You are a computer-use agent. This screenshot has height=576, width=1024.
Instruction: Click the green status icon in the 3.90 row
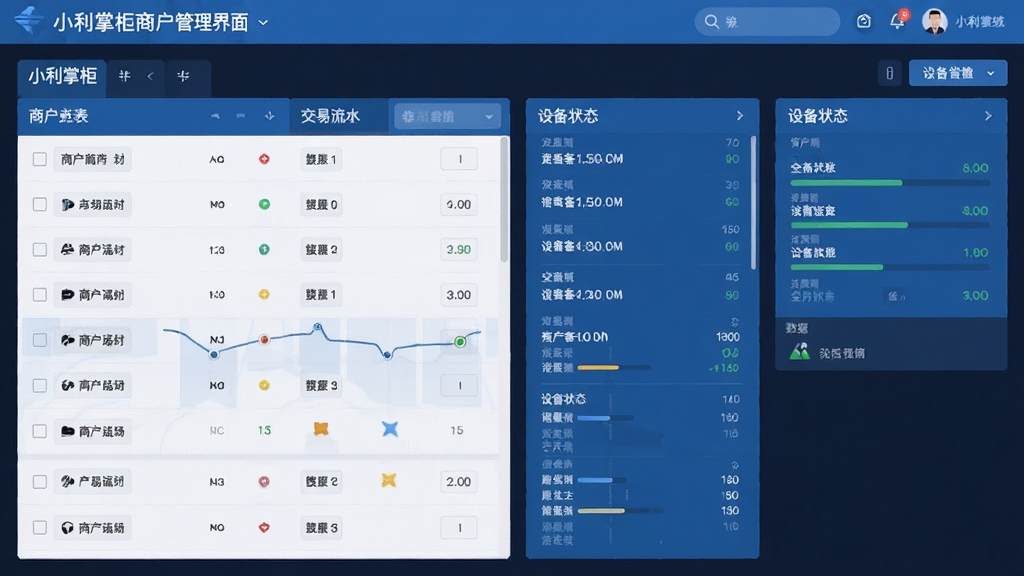264,249
